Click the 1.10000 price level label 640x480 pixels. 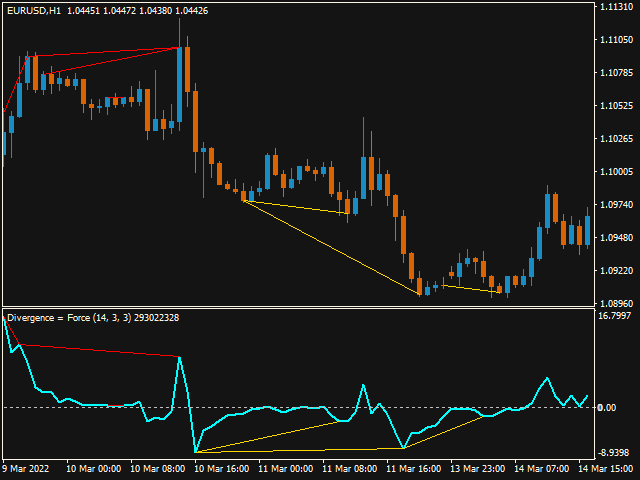click(615, 171)
